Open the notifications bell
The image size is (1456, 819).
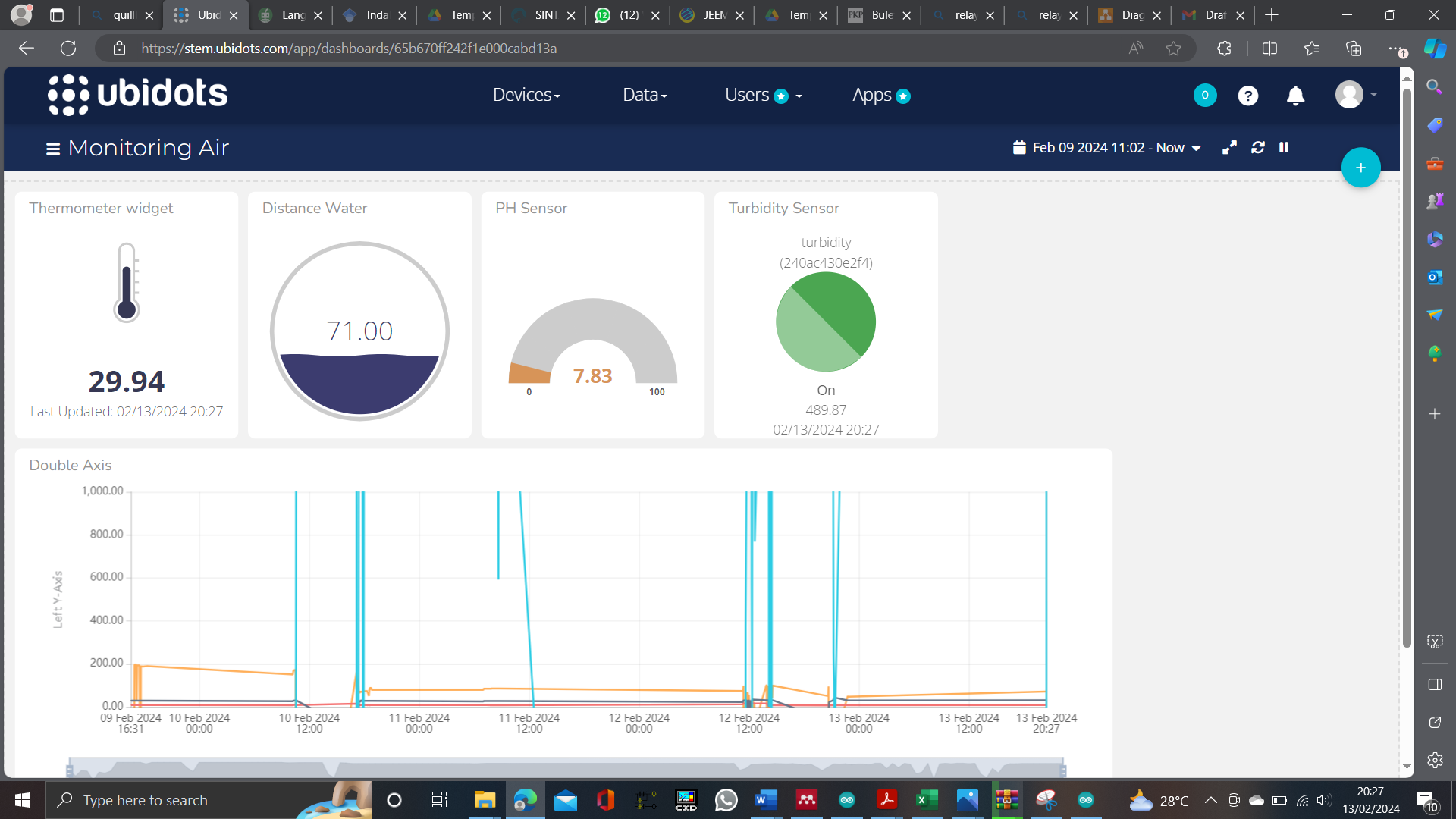(x=1295, y=96)
